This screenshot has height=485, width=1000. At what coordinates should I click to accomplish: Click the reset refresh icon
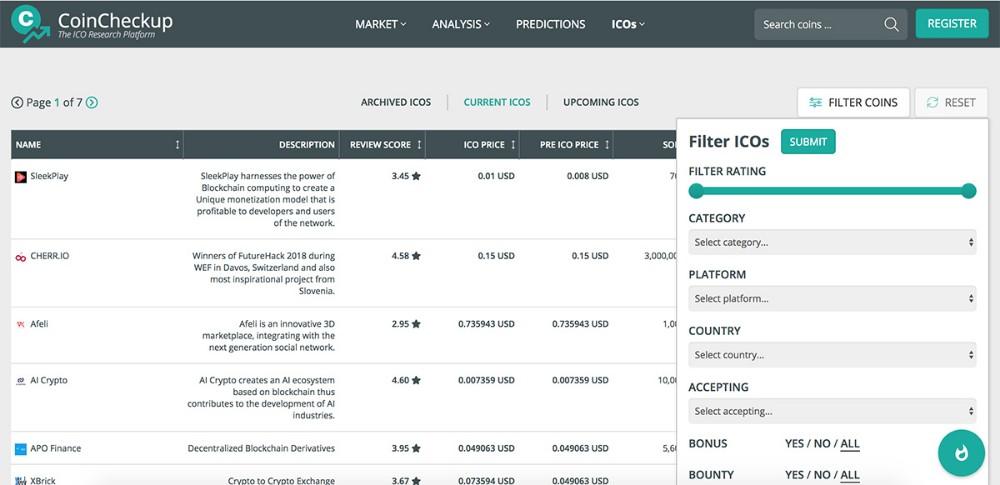(x=932, y=103)
